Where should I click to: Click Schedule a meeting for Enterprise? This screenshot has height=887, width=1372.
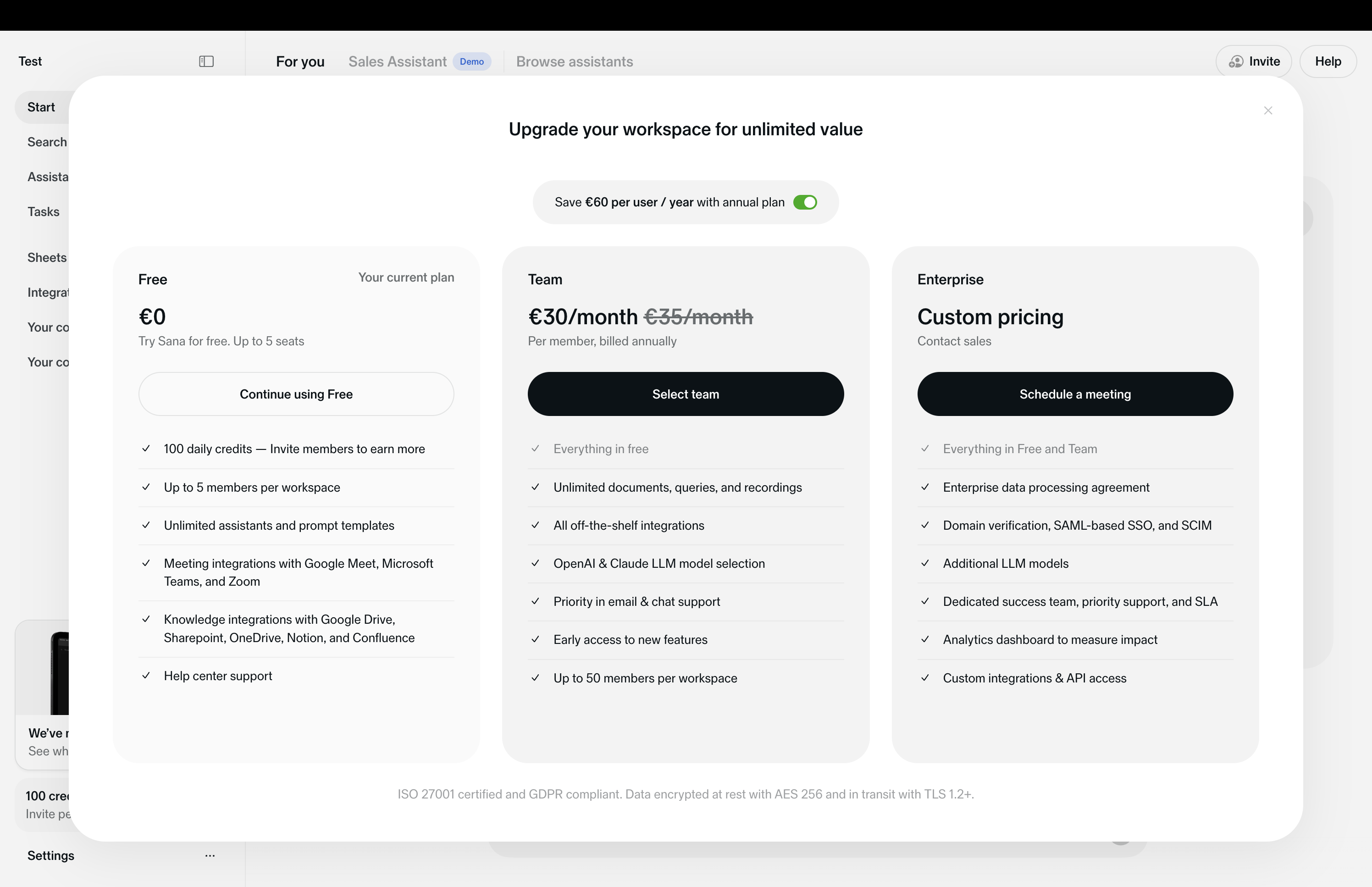click(x=1074, y=394)
